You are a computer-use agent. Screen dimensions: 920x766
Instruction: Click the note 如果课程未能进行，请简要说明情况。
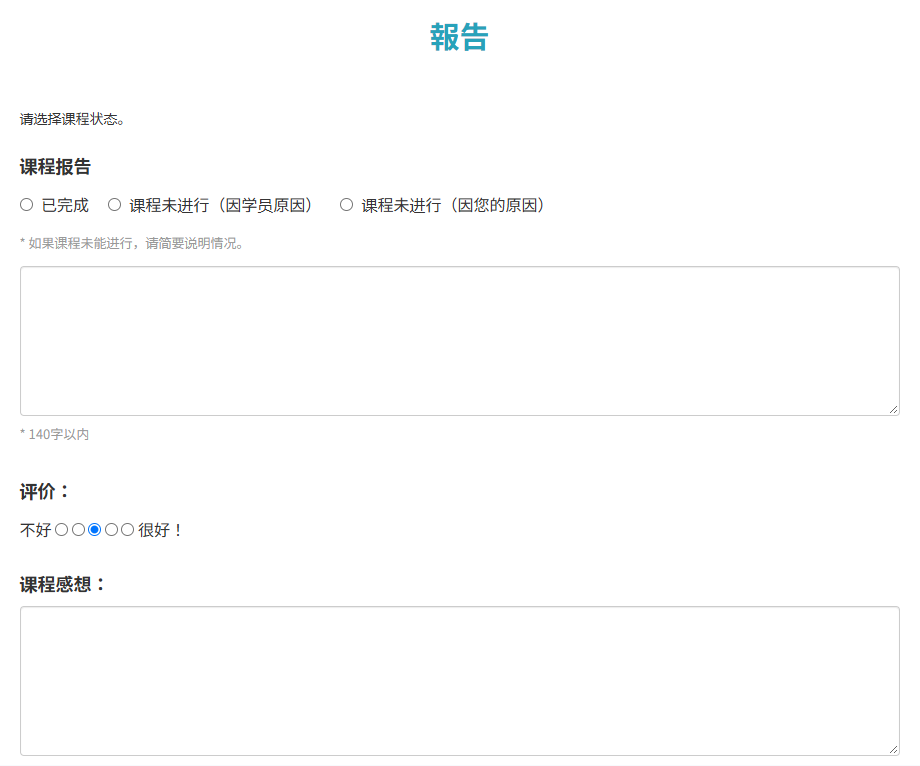click(x=131, y=243)
